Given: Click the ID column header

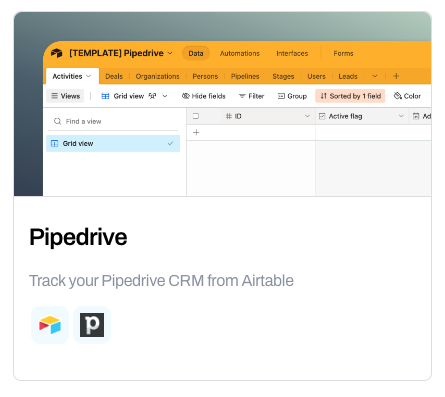Looking at the screenshot, I should point(251,116).
